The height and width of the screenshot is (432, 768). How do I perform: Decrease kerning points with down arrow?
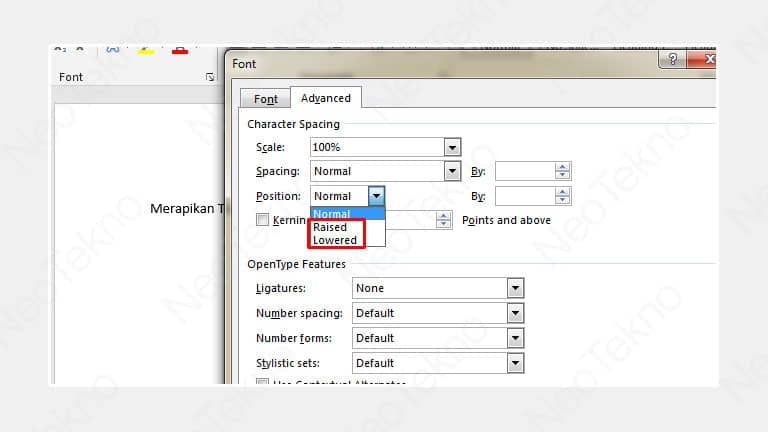coord(443,224)
